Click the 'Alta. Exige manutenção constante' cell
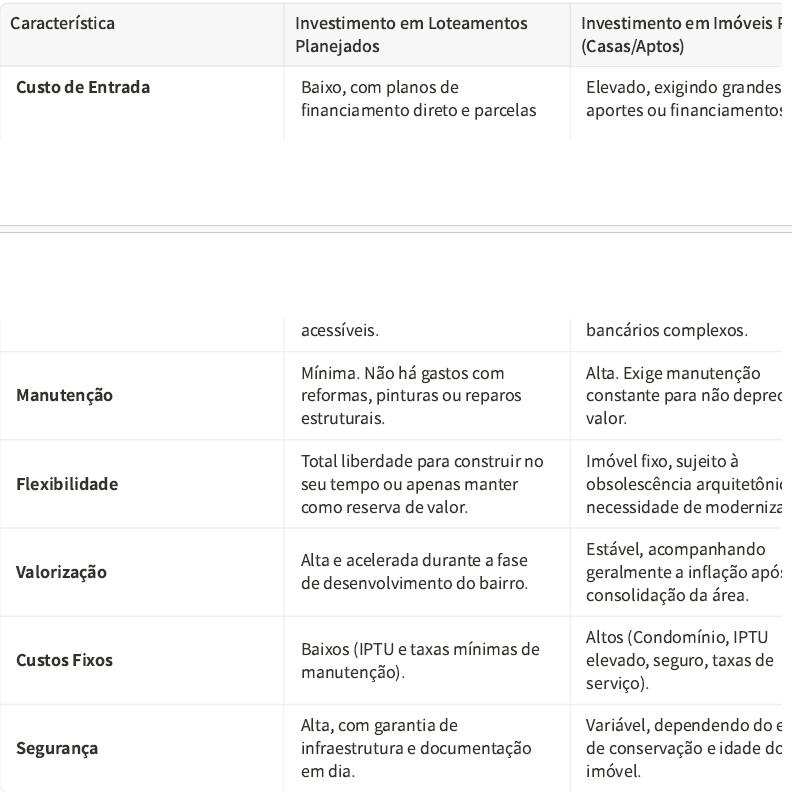Image resolution: width=792 pixels, height=792 pixels. (682, 395)
